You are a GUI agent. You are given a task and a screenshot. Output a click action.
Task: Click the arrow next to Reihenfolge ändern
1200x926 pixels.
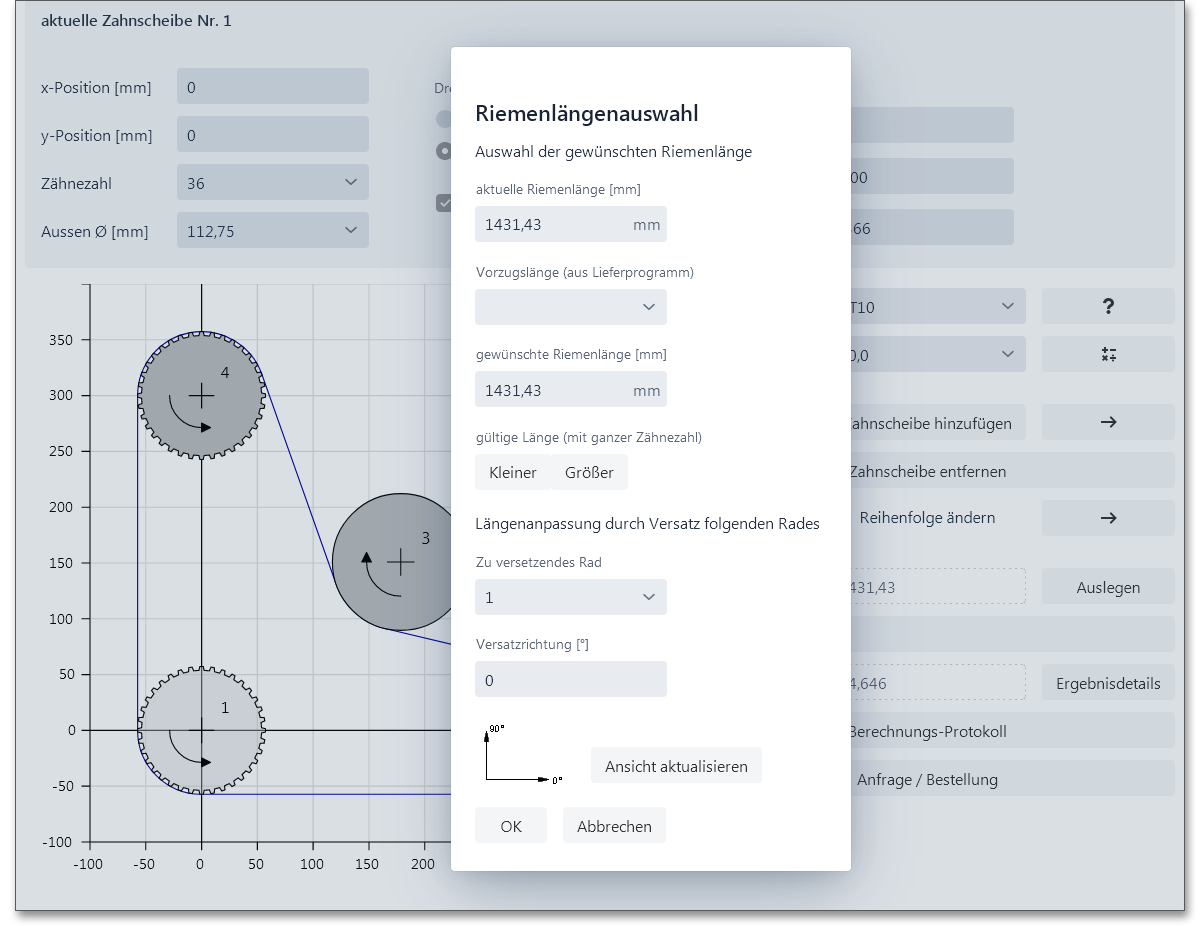(x=1108, y=518)
